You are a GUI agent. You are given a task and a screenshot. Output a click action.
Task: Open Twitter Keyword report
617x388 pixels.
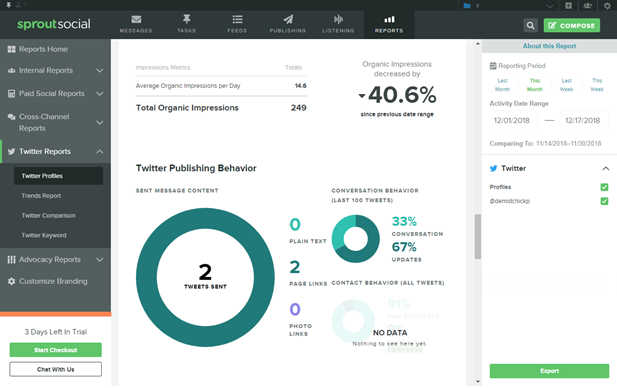pos(44,235)
